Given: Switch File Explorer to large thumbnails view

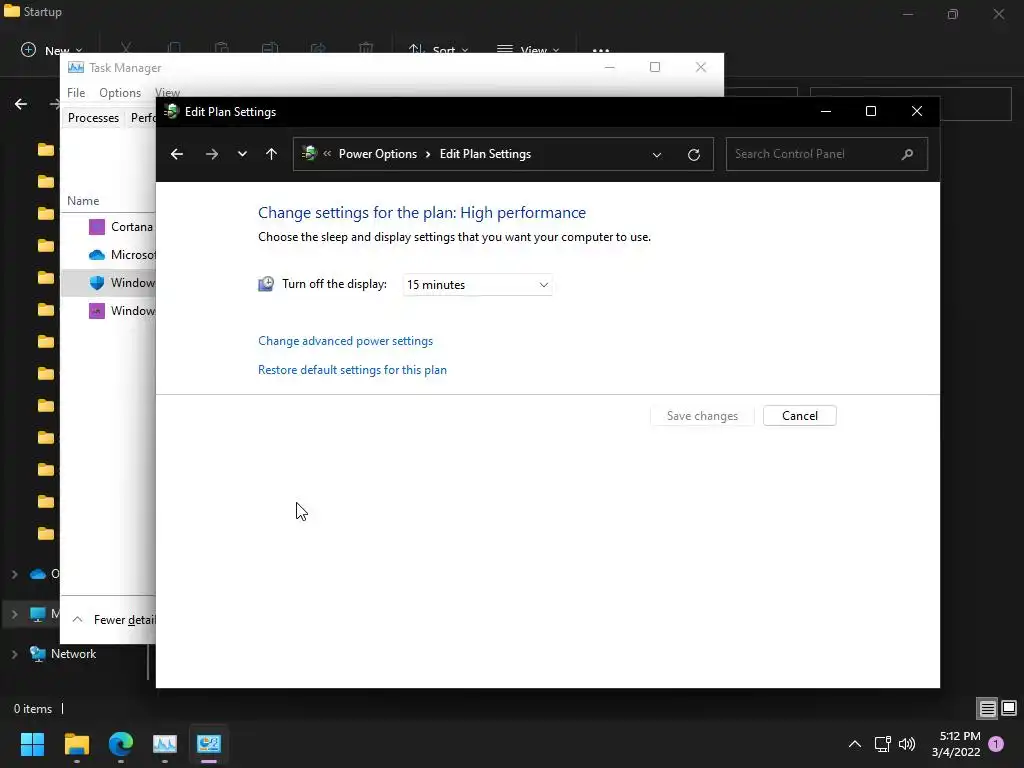Looking at the screenshot, I should click(1009, 708).
